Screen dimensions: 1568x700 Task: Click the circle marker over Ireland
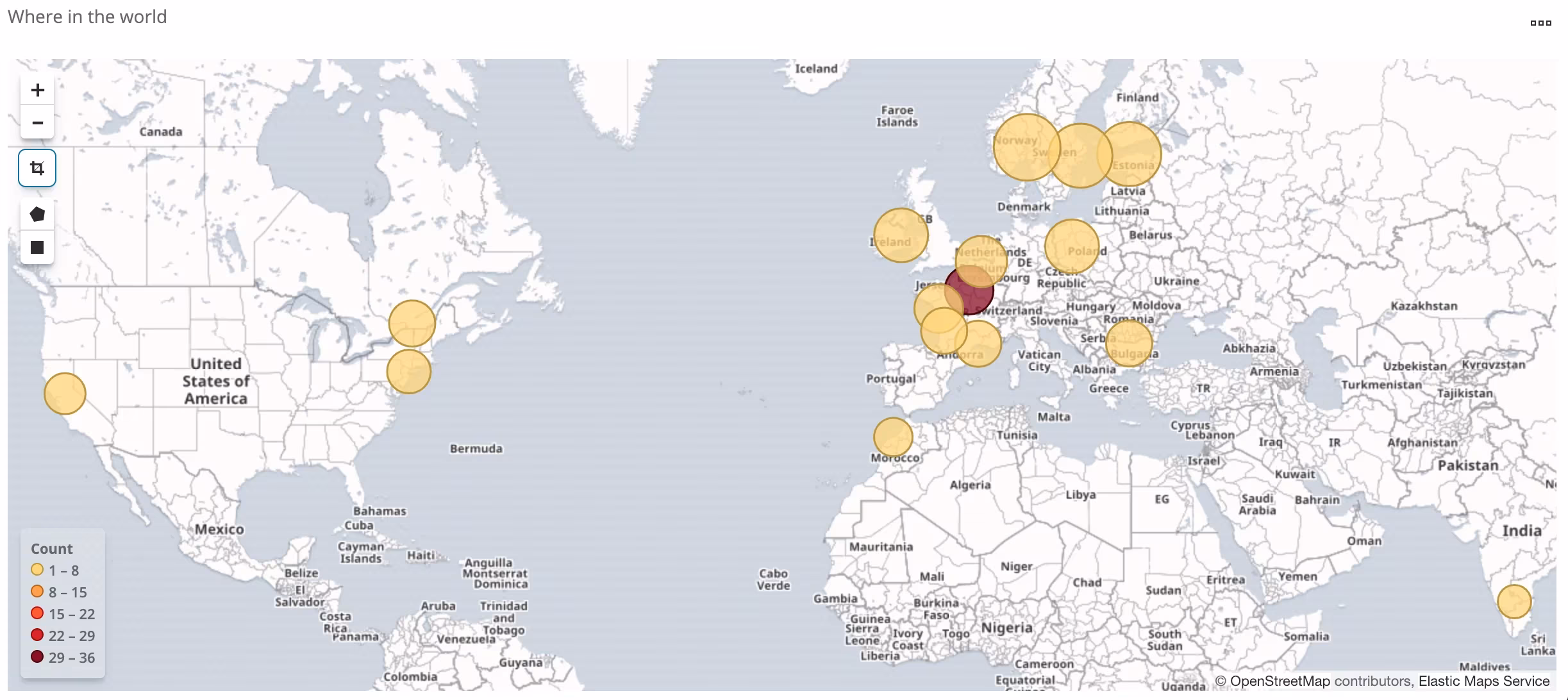[900, 235]
